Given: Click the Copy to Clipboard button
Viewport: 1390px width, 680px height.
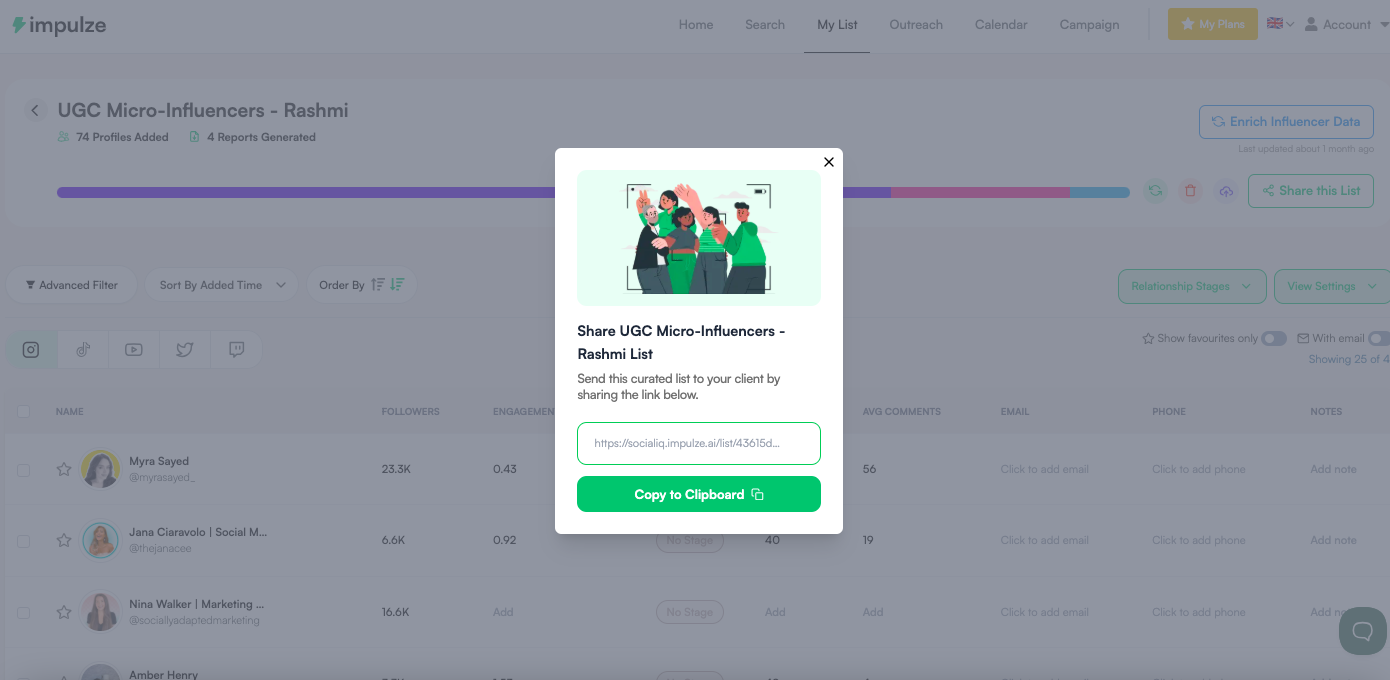Looking at the screenshot, I should (699, 494).
